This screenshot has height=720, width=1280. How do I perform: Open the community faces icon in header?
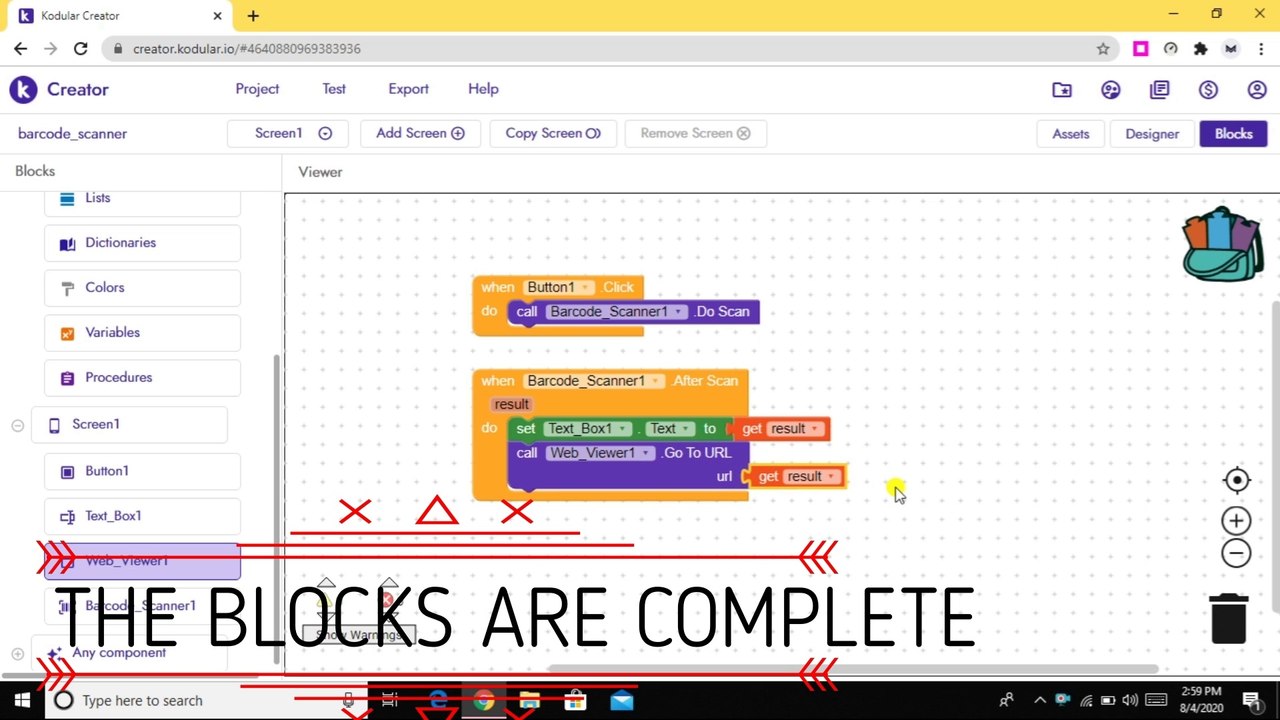[1110, 90]
